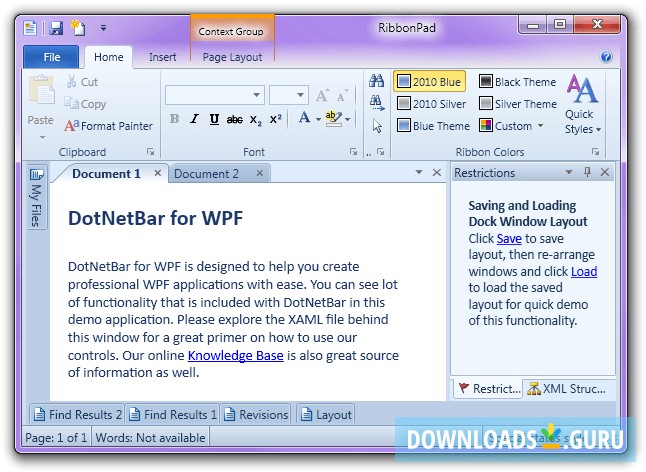Image resolution: width=646 pixels, height=472 pixels.
Task: Click the blue Help question mark icon
Action: click(606, 56)
